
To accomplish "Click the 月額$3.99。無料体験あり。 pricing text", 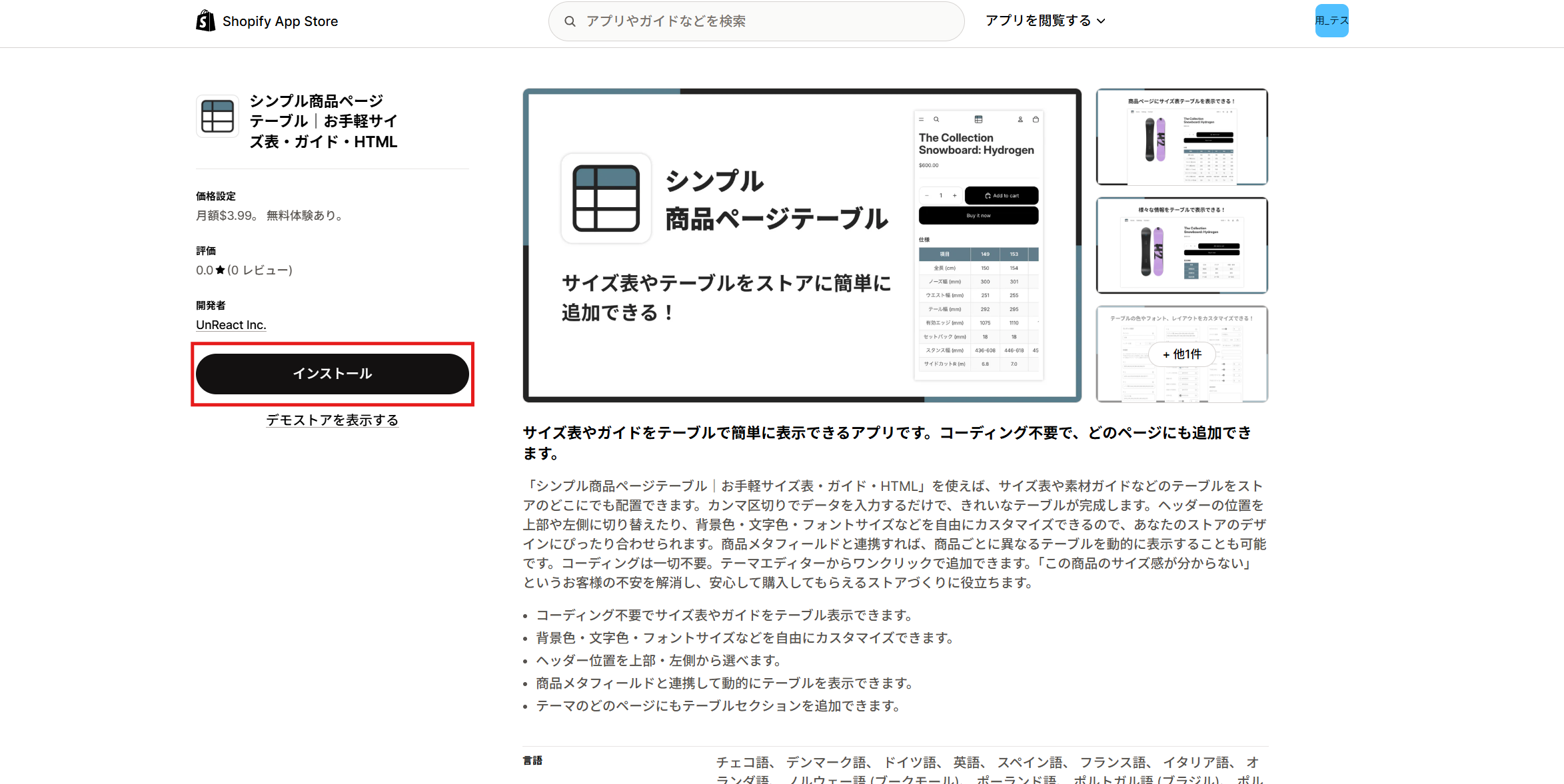I will coord(271,215).
